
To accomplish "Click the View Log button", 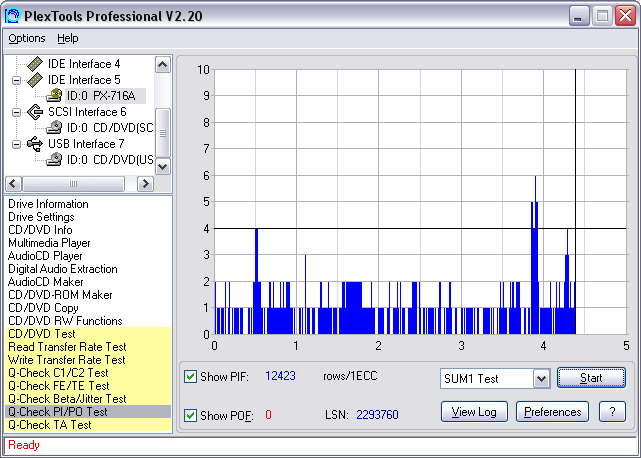I will tap(474, 412).
